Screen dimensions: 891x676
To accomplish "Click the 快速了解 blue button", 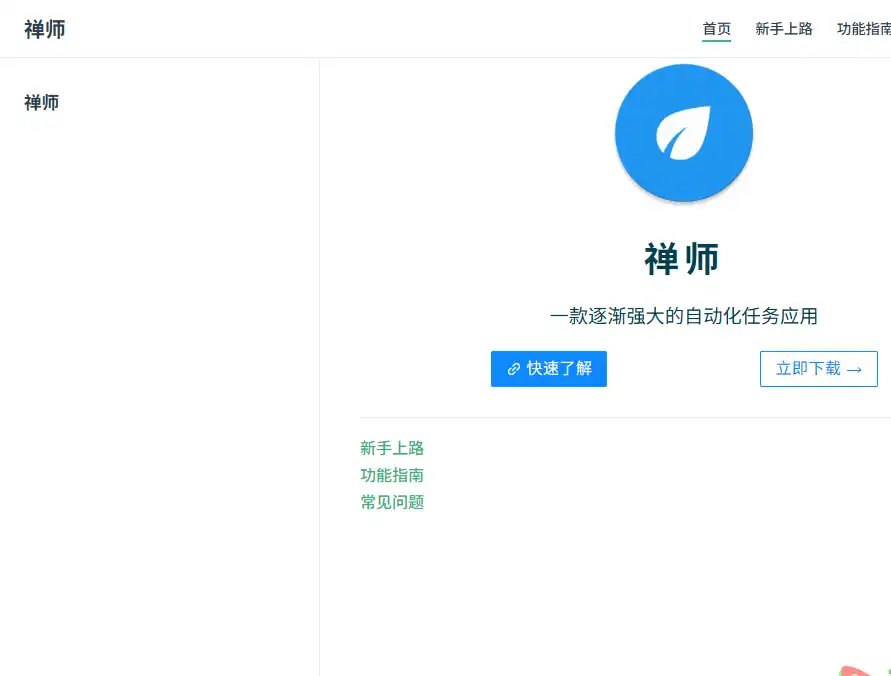I will click(548, 369).
